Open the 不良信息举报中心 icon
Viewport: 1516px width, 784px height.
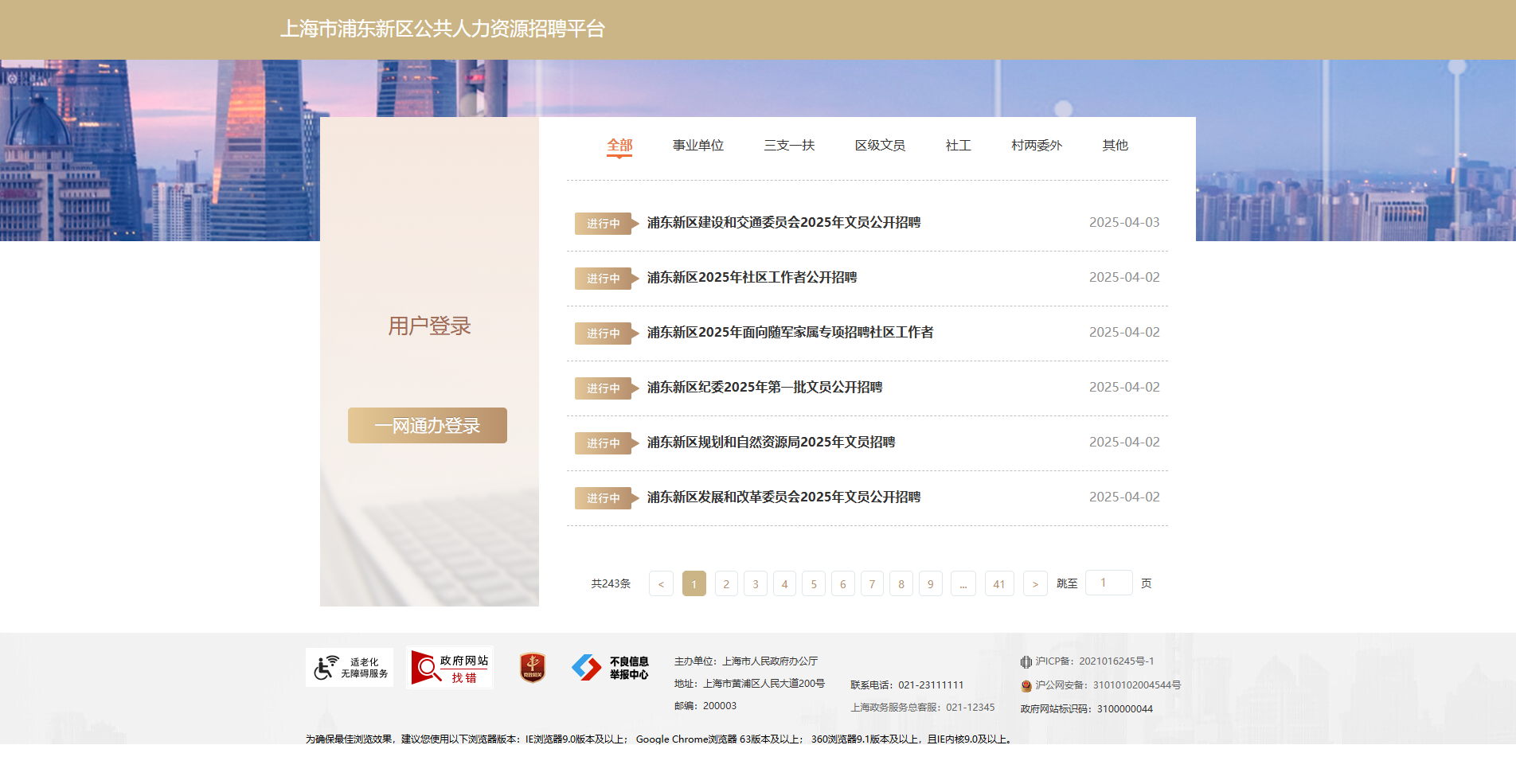[x=611, y=667]
